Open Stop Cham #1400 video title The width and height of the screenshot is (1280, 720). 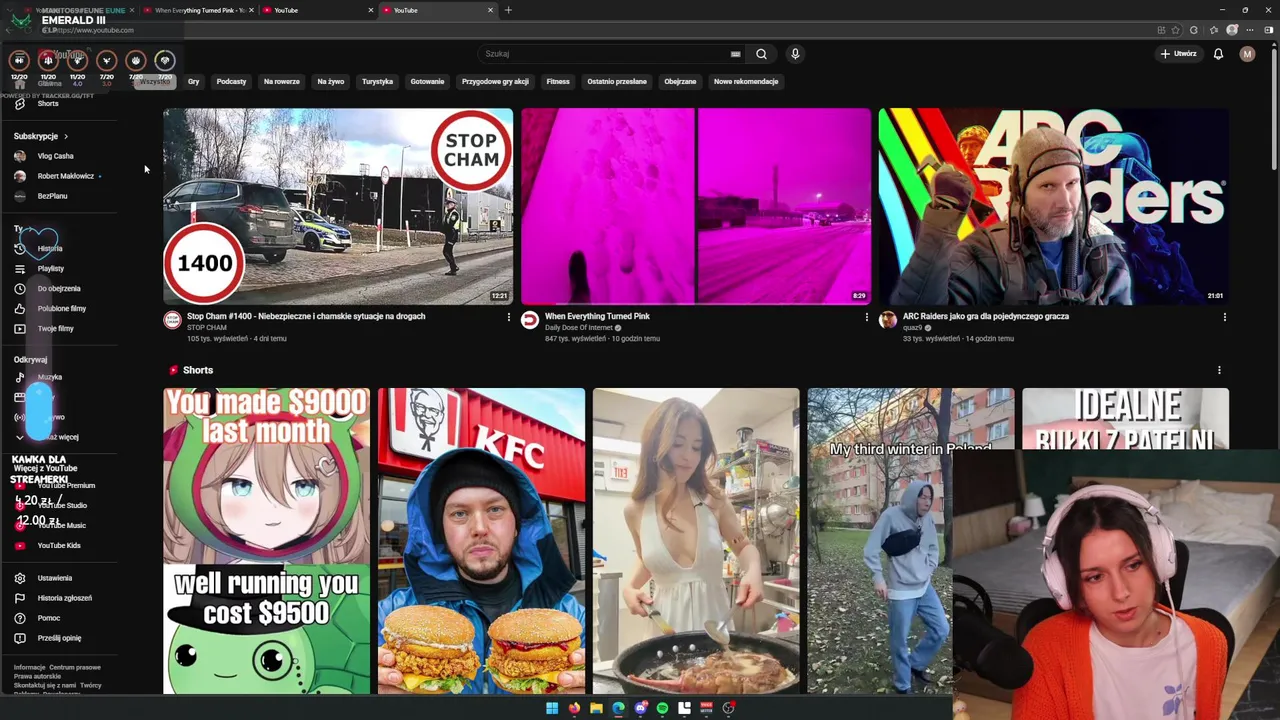tap(306, 316)
